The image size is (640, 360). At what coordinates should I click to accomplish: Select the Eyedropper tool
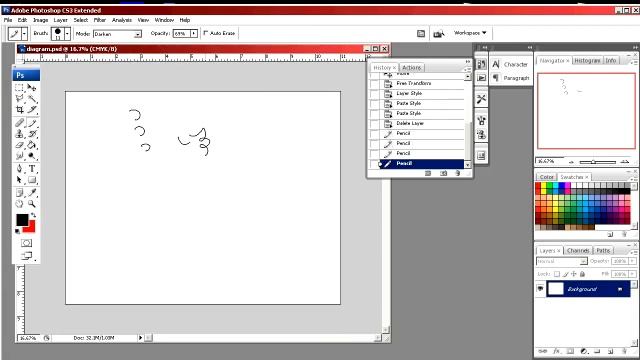(x=32, y=193)
